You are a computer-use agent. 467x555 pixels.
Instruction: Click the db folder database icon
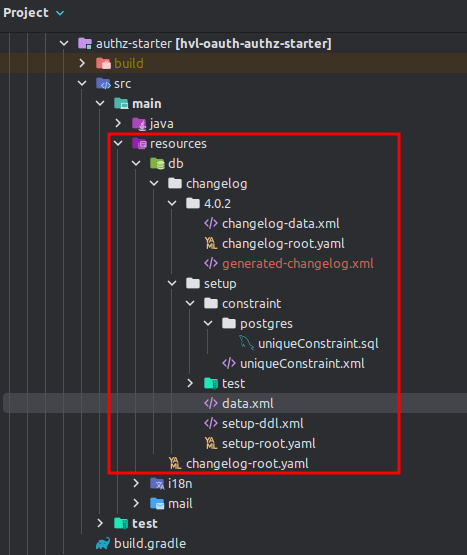tap(157, 164)
